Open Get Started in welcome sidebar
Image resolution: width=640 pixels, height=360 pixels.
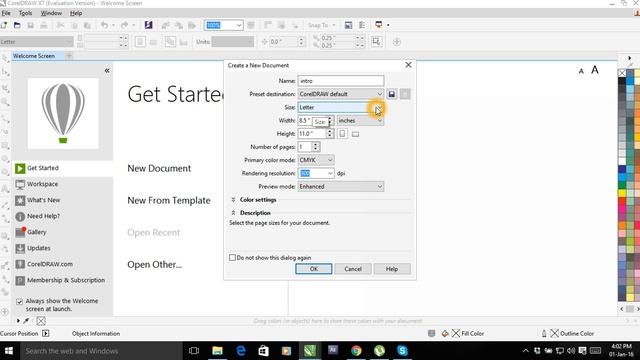pos(62,168)
